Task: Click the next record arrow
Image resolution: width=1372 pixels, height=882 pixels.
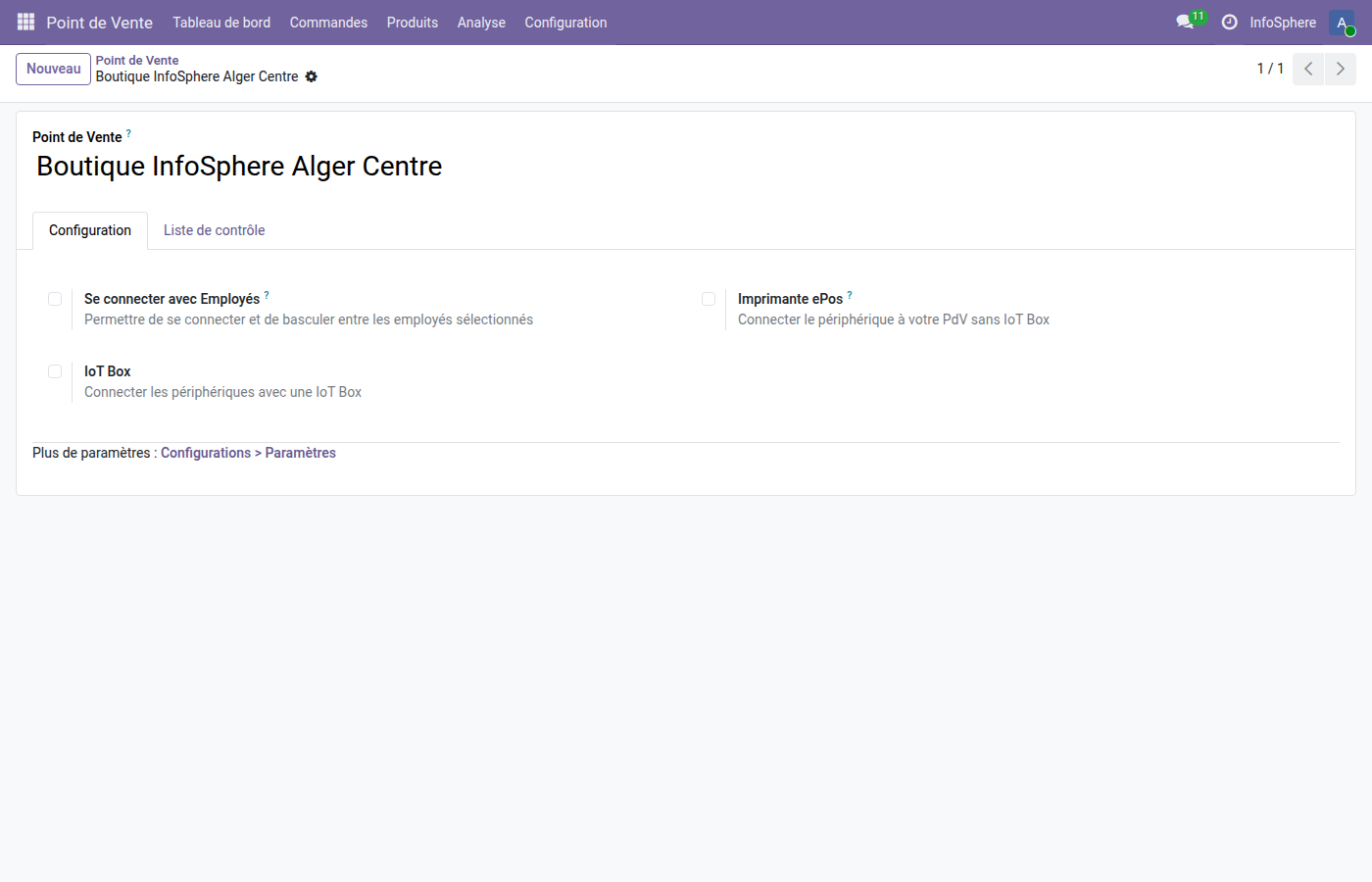Action: (x=1340, y=69)
